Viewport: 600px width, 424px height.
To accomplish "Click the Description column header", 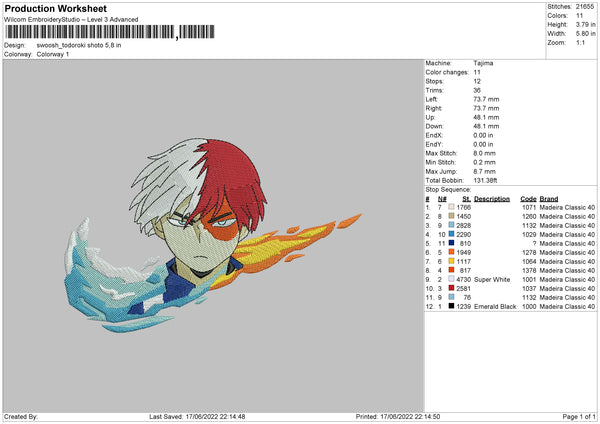I will [492, 199].
